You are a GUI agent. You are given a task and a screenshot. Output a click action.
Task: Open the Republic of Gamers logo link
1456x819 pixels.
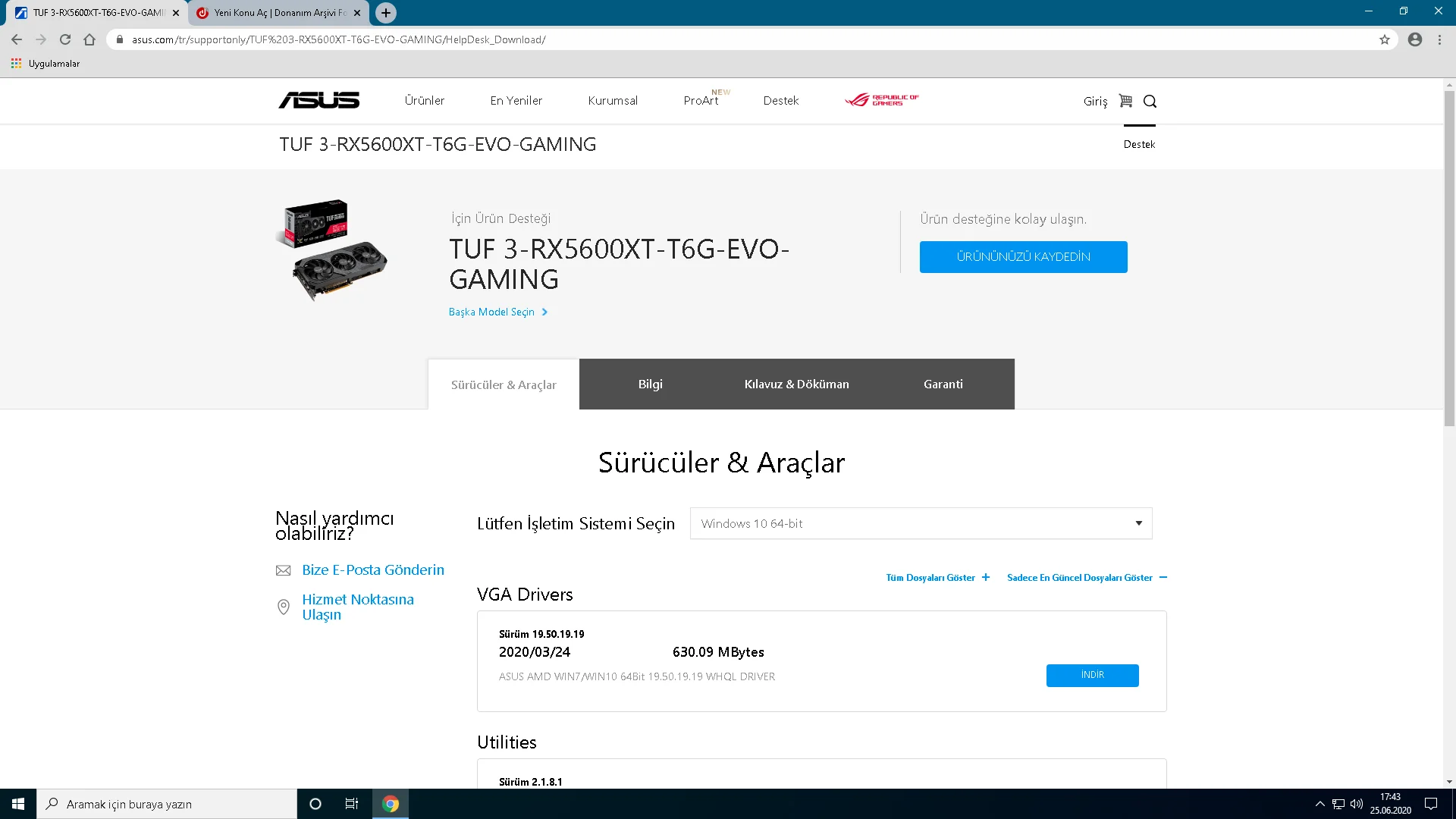[x=881, y=100]
